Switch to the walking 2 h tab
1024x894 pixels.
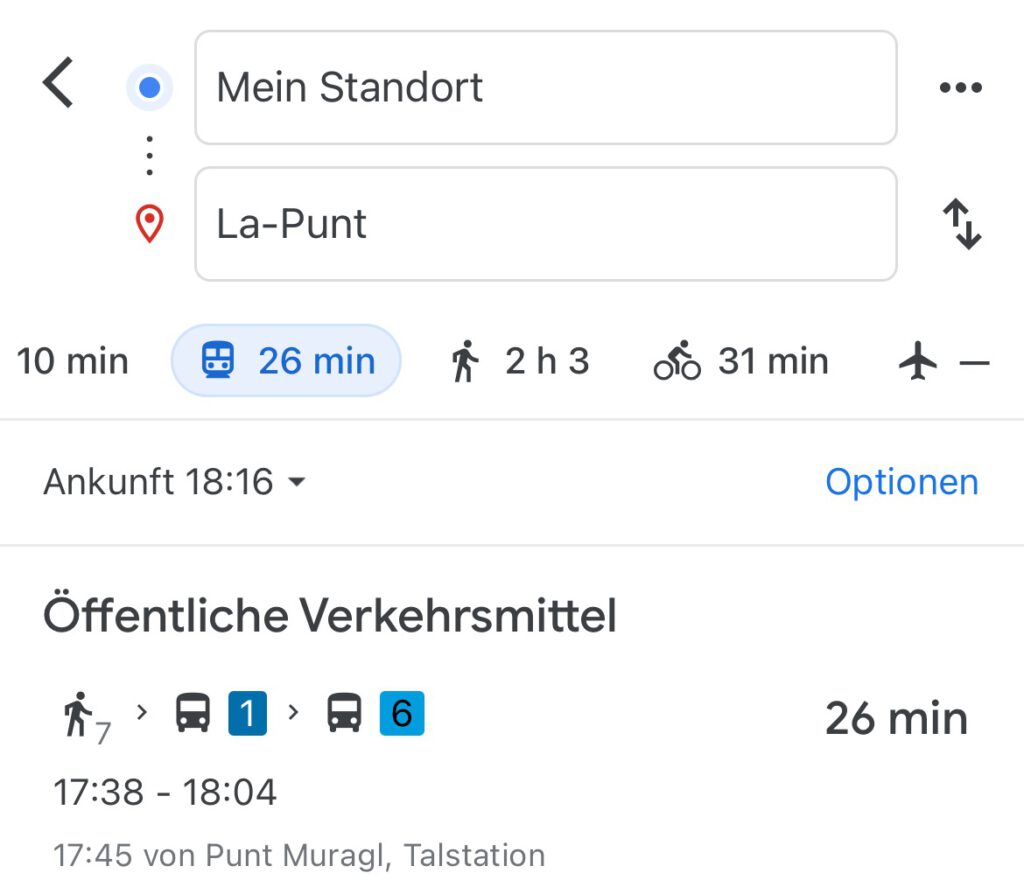[519, 360]
